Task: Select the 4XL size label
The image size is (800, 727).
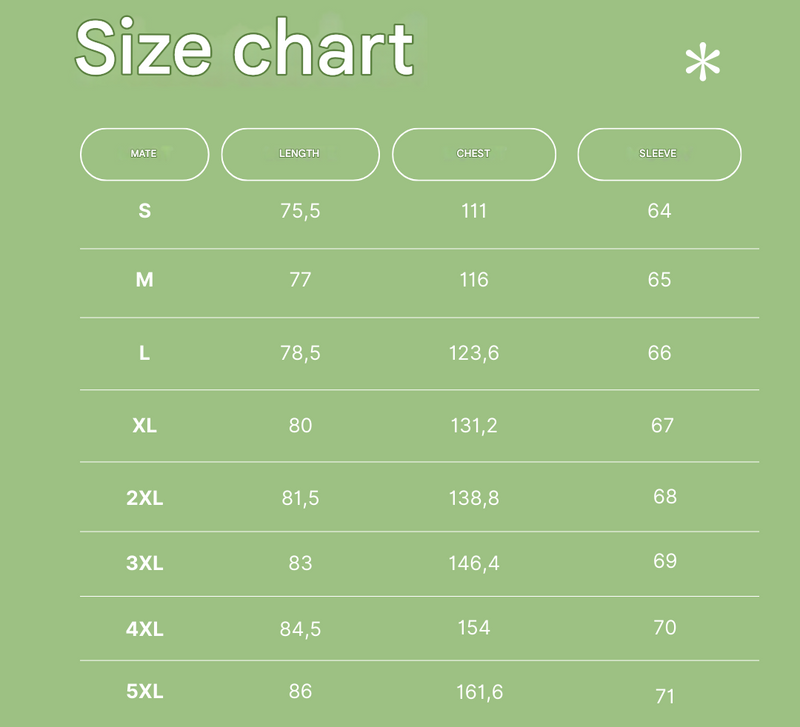Action: click(145, 629)
